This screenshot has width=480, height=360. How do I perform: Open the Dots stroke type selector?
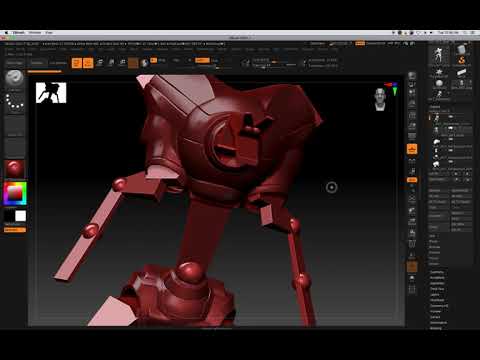click(14, 103)
